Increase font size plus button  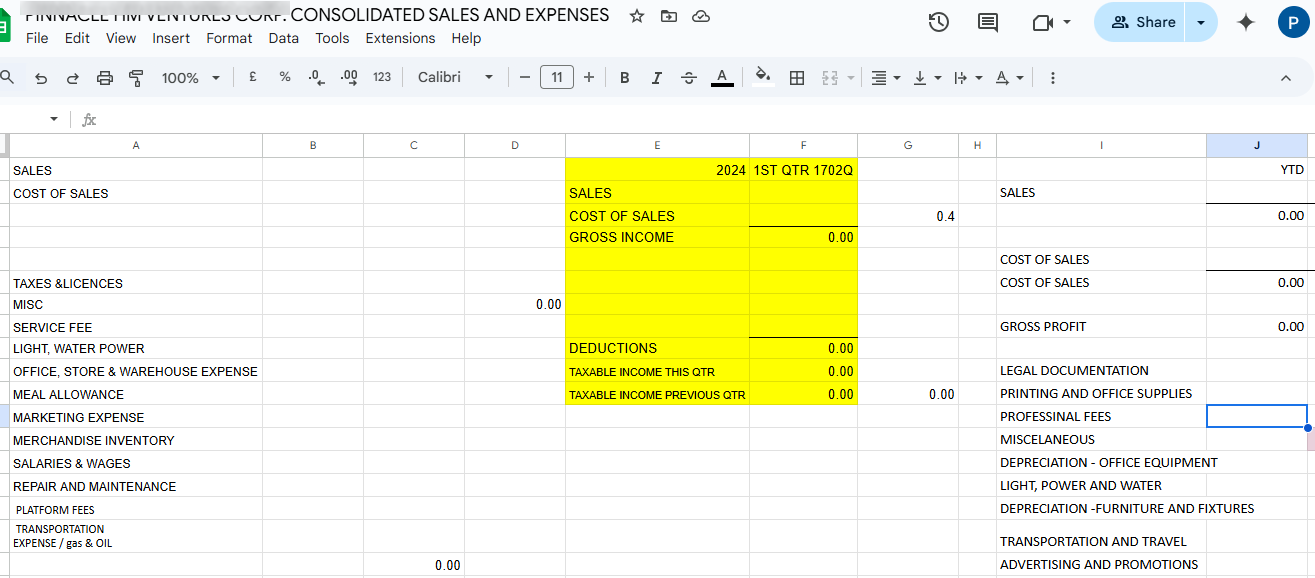(589, 77)
